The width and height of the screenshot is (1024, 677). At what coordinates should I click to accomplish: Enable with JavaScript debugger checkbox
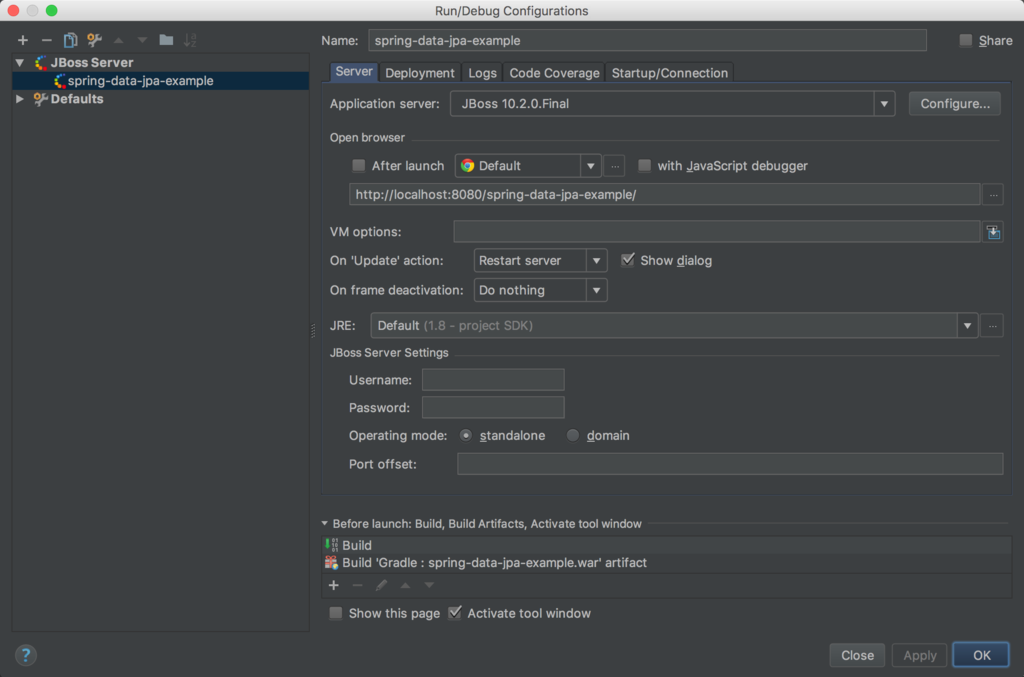click(x=645, y=166)
